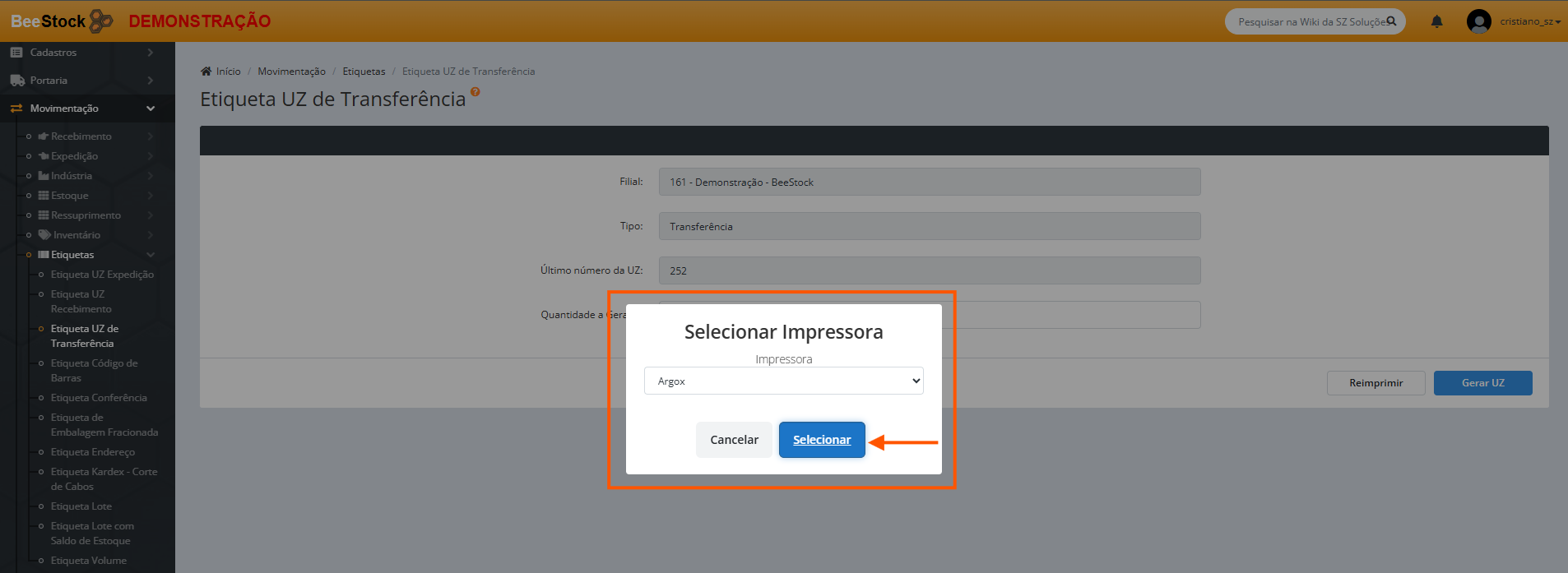Open the user profile avatar icon
Viewport: 1568px width, 573px height.
pyautogui.click(x=1478, y=21)
